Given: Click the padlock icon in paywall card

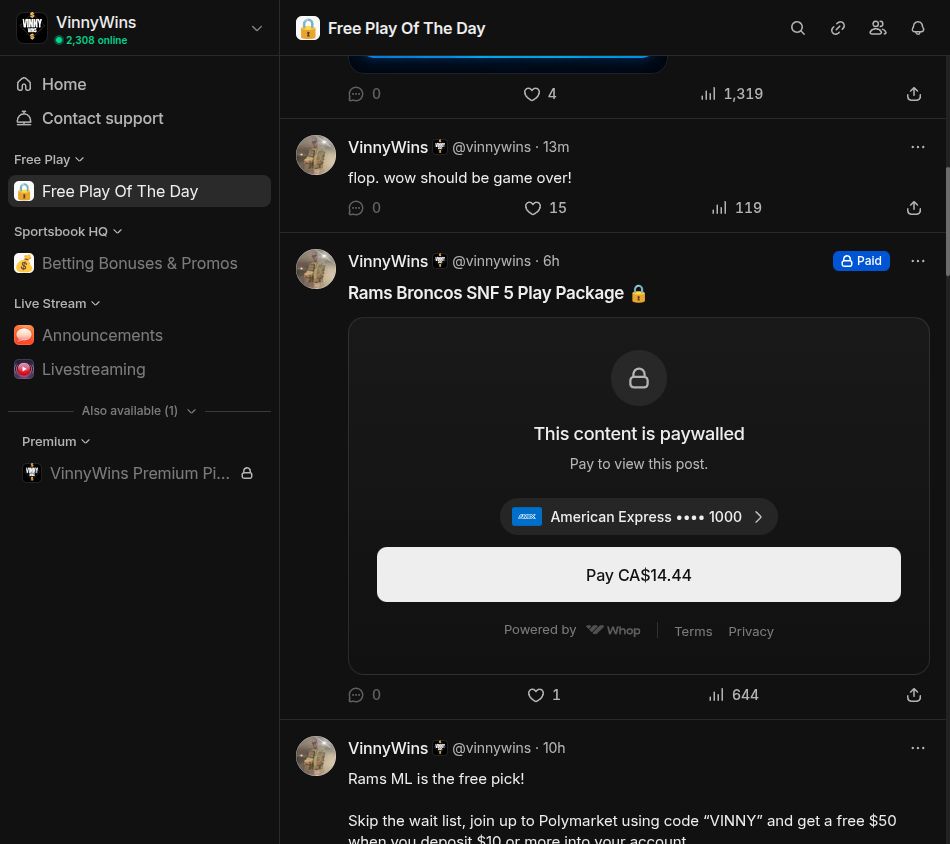Looking at the screenshot, I should click(x=639, y=378).
